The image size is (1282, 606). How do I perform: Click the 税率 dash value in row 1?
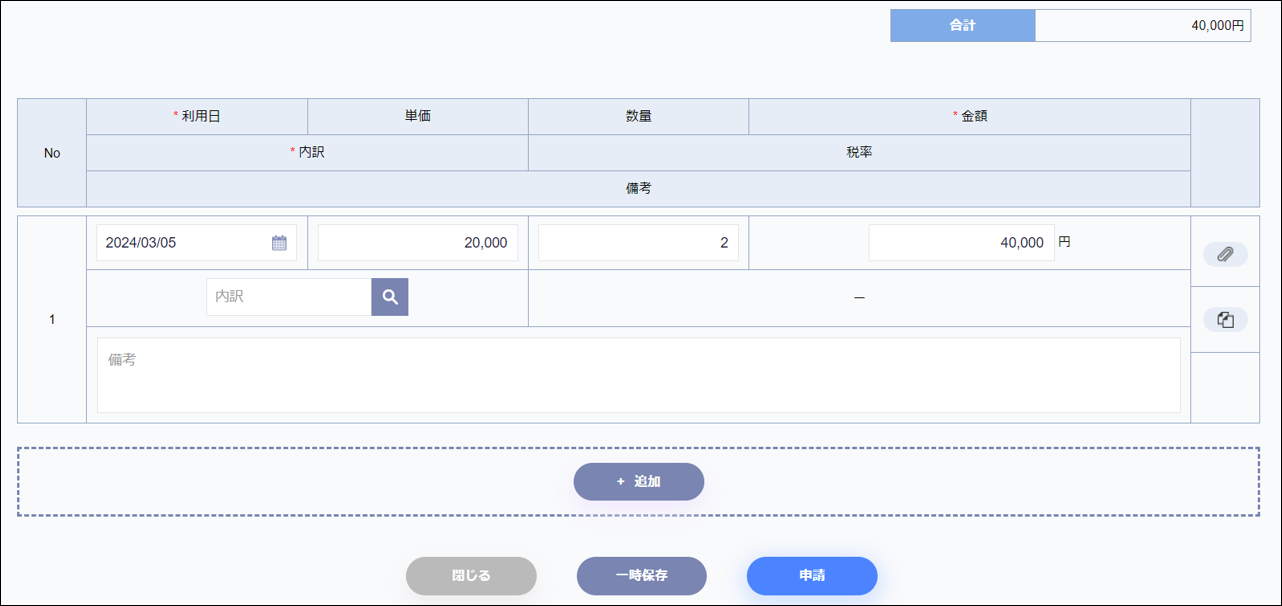[859, 298]
